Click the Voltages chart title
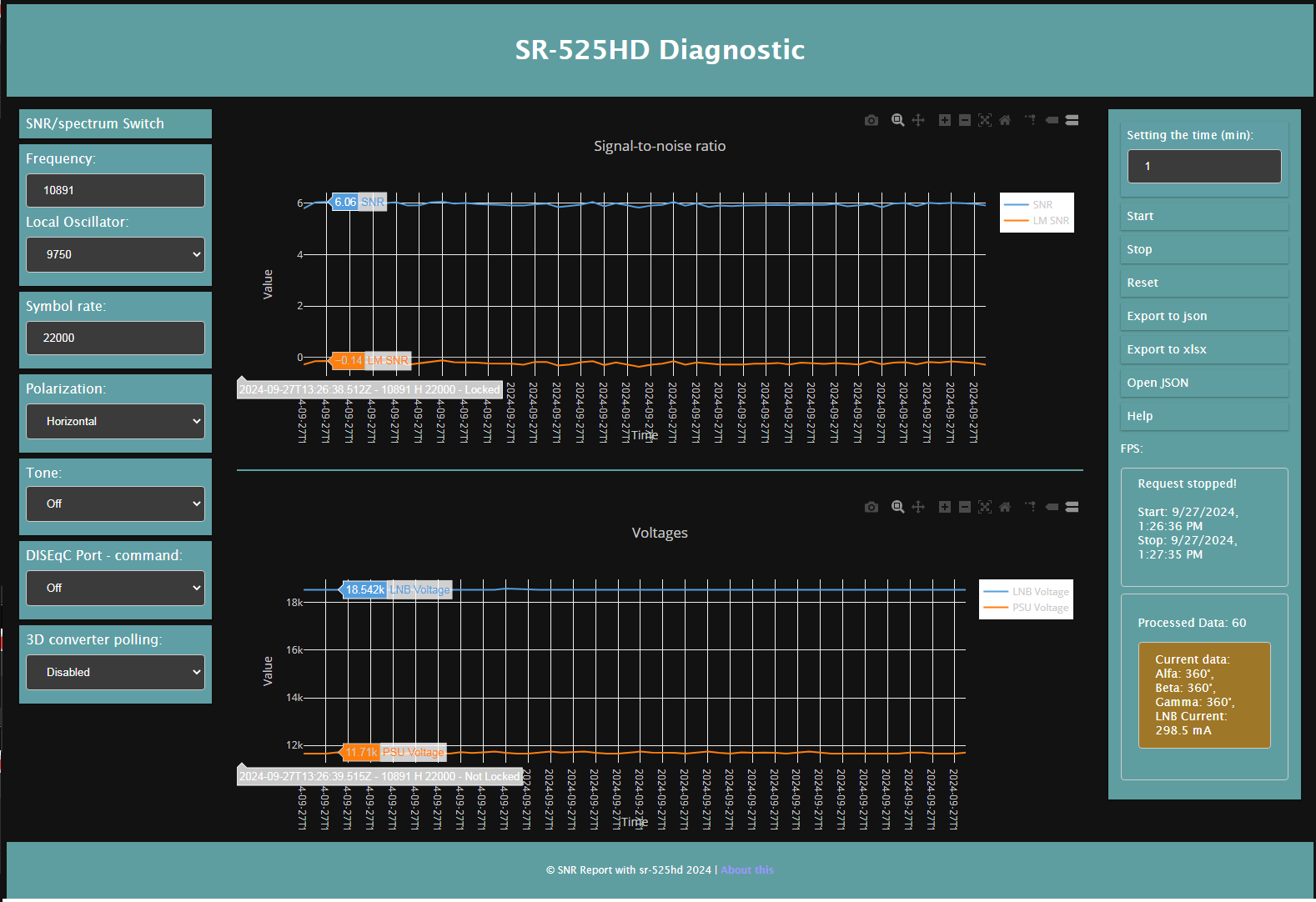 coord(660,533)
